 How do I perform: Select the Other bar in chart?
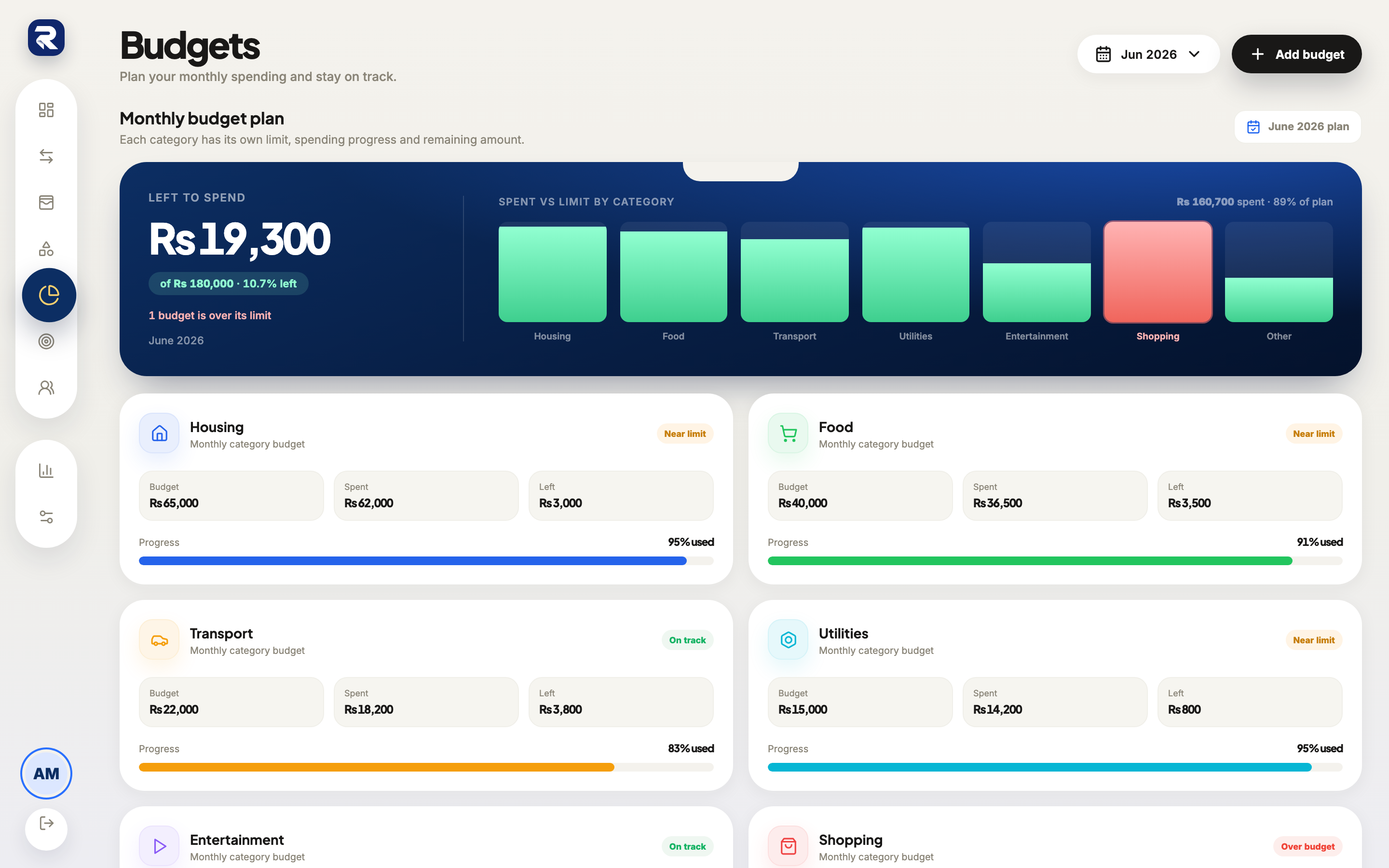click(1279, 299)
